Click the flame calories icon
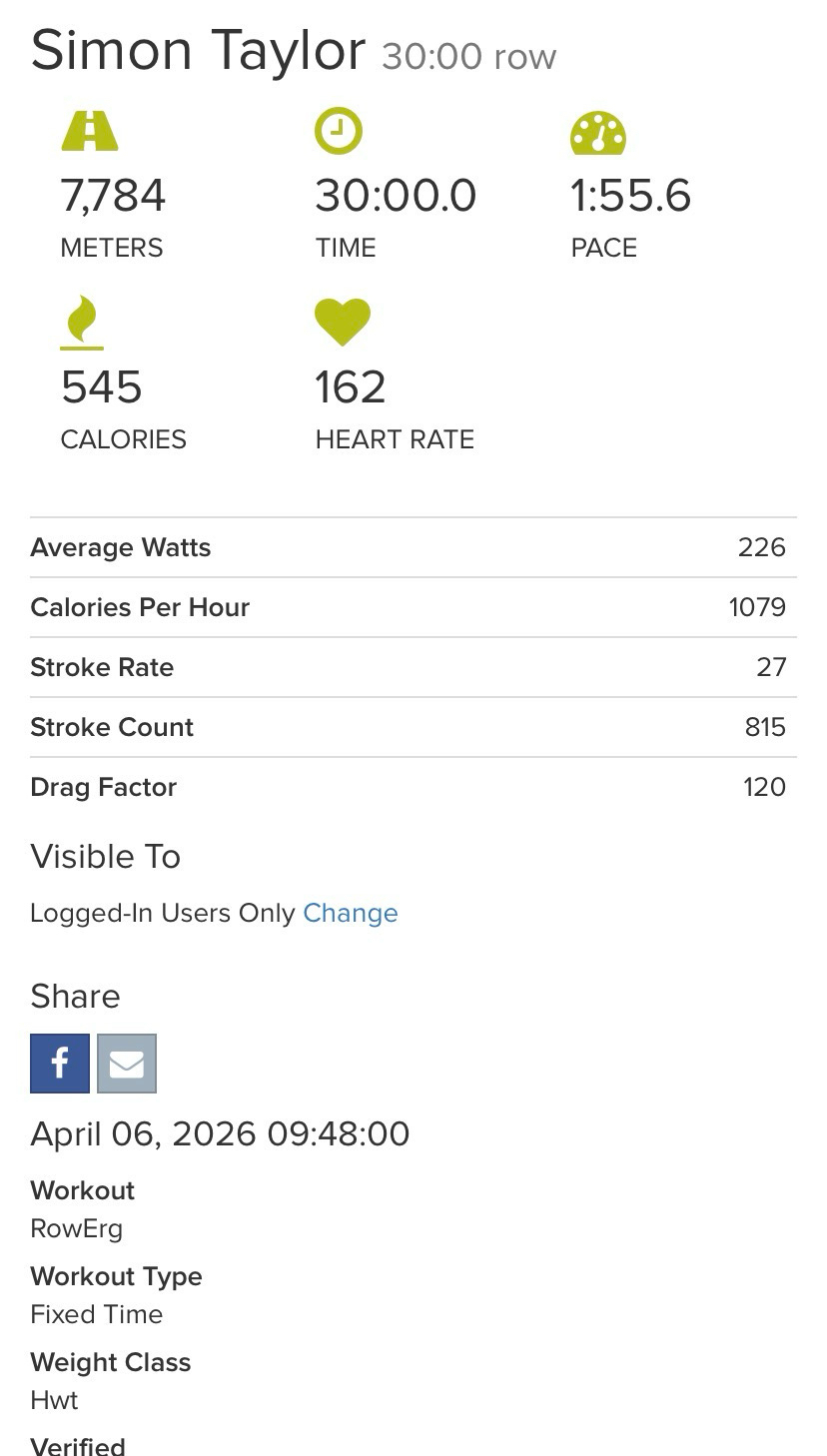This screenshot has height=1456, width=827. coord(82,323)
